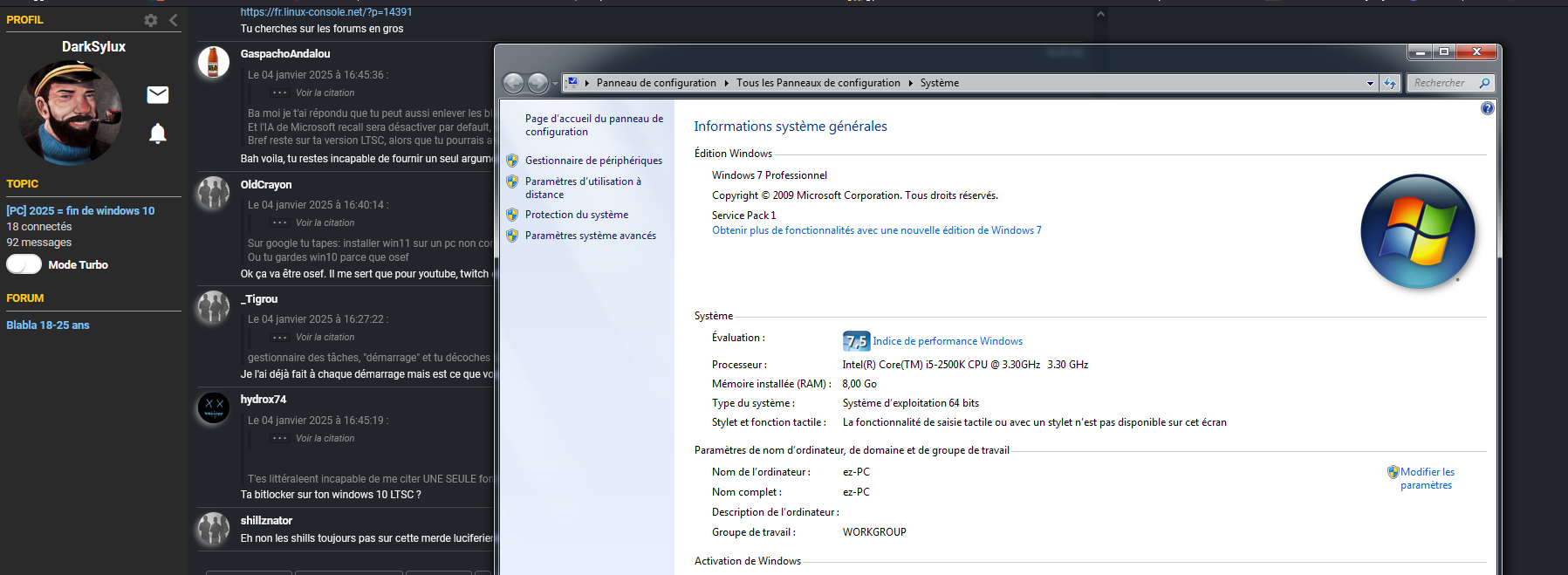The width and height of the screenshot is (1568, 575).
Task: Click 'Modifier les paramètres' shield link
Action: click(x=1427, y=478)
